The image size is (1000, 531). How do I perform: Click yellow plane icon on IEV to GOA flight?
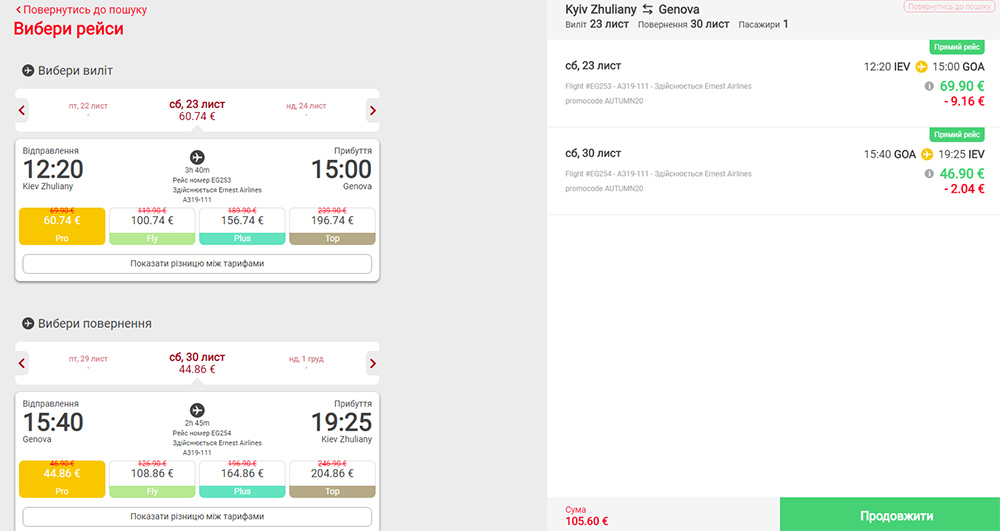tap(921, 66)
